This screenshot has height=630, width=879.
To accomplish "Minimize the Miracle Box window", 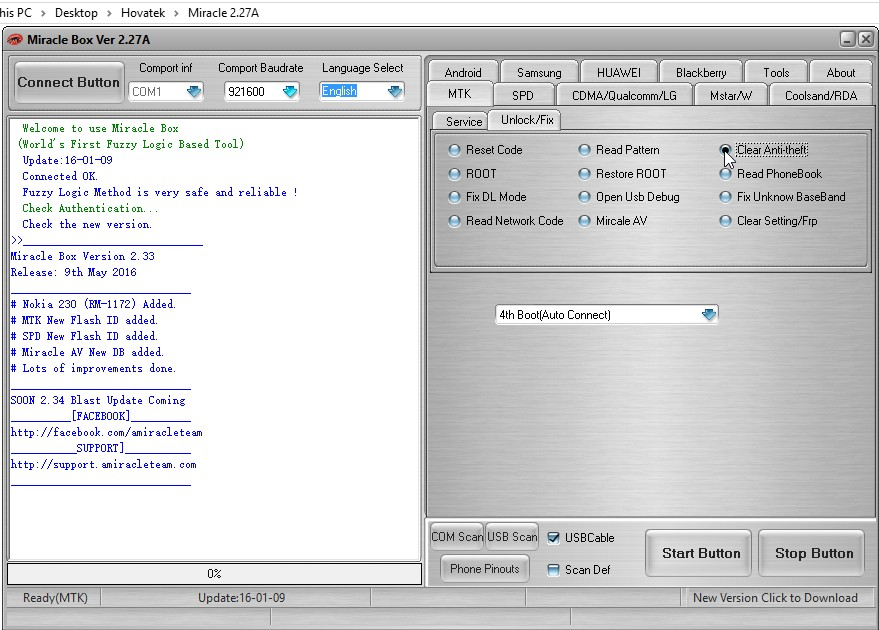I will (848, 39).
